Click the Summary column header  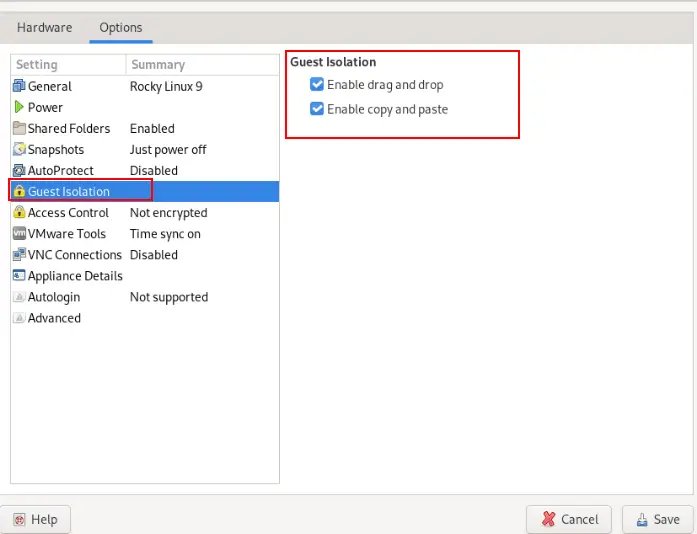[x=203, y=65]
